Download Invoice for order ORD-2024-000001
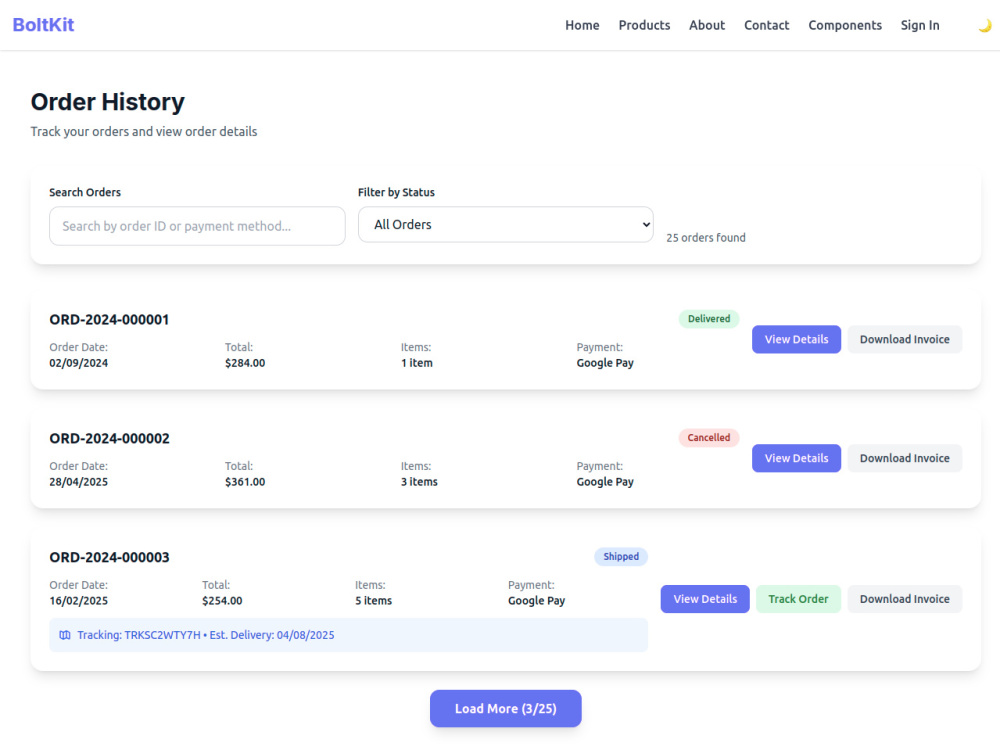 pyautogui.click(x=904, y=339)
